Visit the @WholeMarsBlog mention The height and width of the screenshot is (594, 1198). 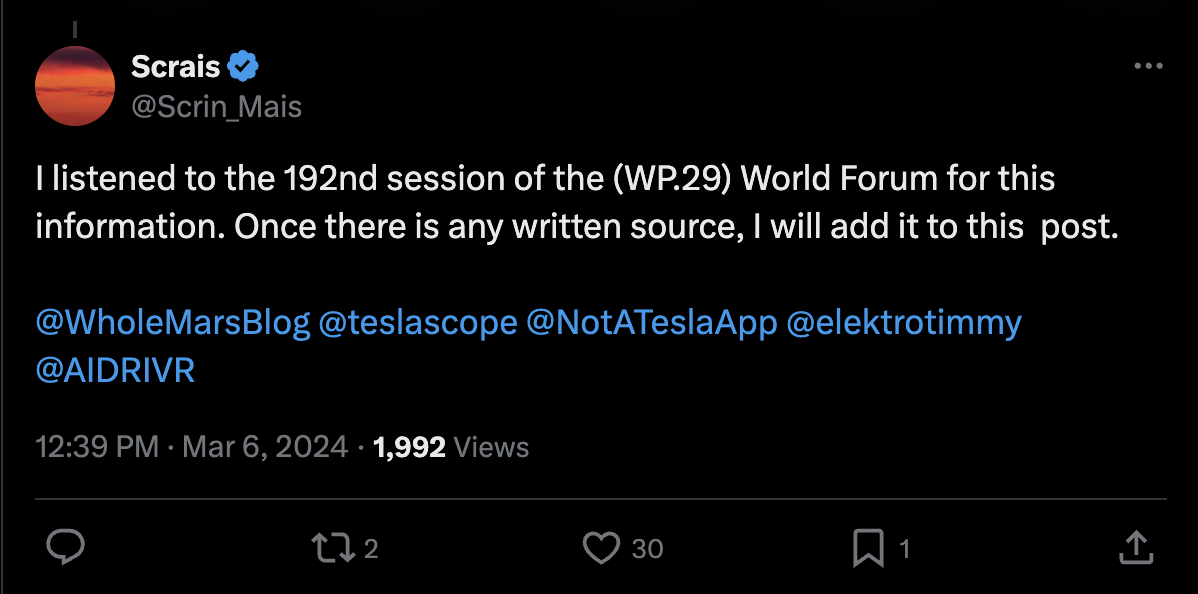[171, 323]
